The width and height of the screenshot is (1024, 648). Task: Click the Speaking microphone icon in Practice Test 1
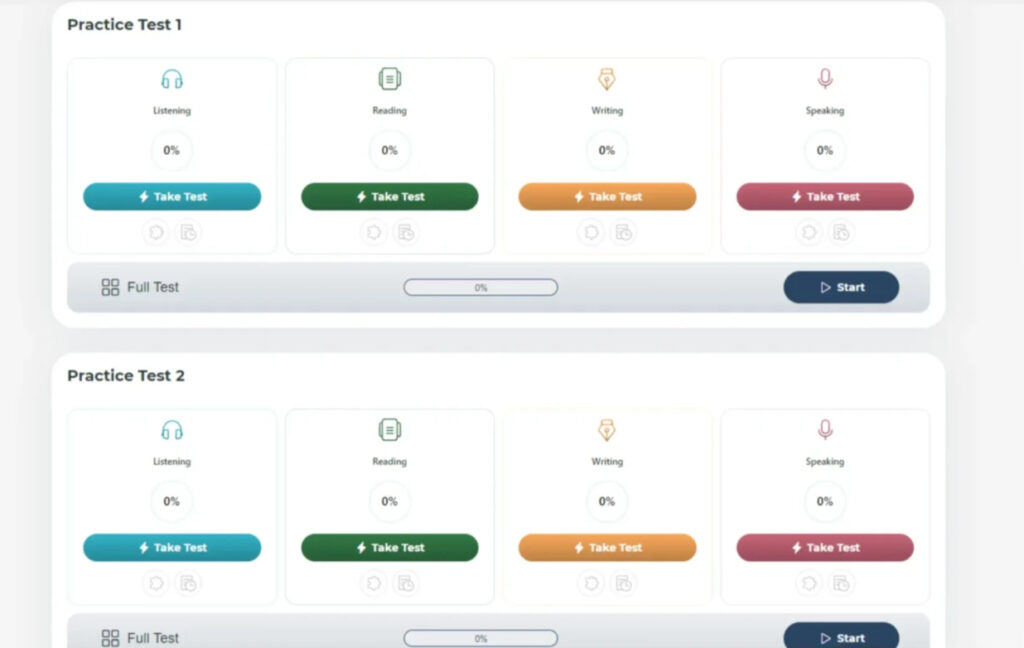click(825, 79)
